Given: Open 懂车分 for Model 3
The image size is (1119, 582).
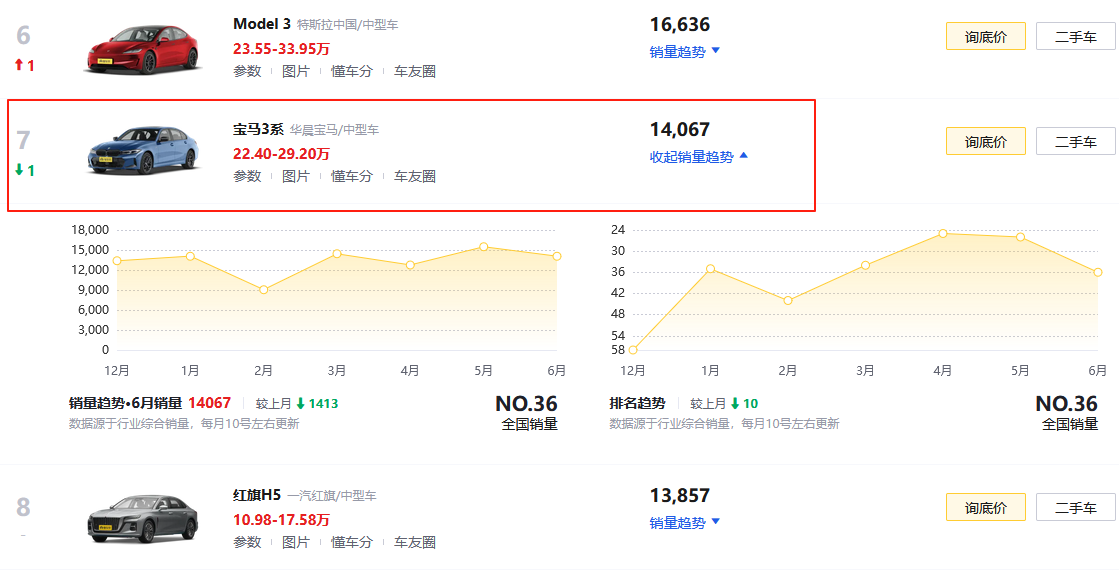Looking at the screenshot, I should tap(351, 71).
